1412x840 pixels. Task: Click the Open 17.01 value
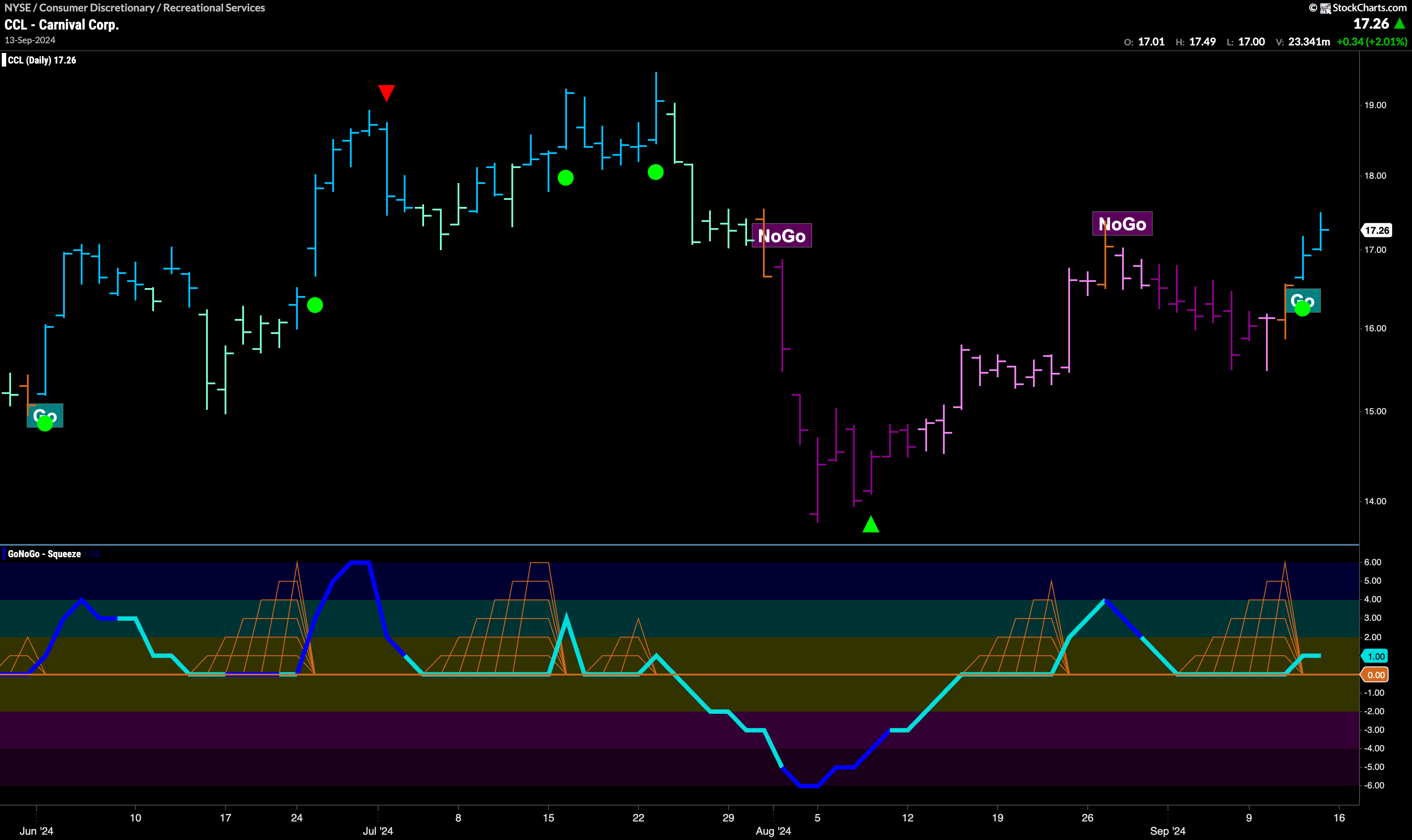pos(1151,42)
